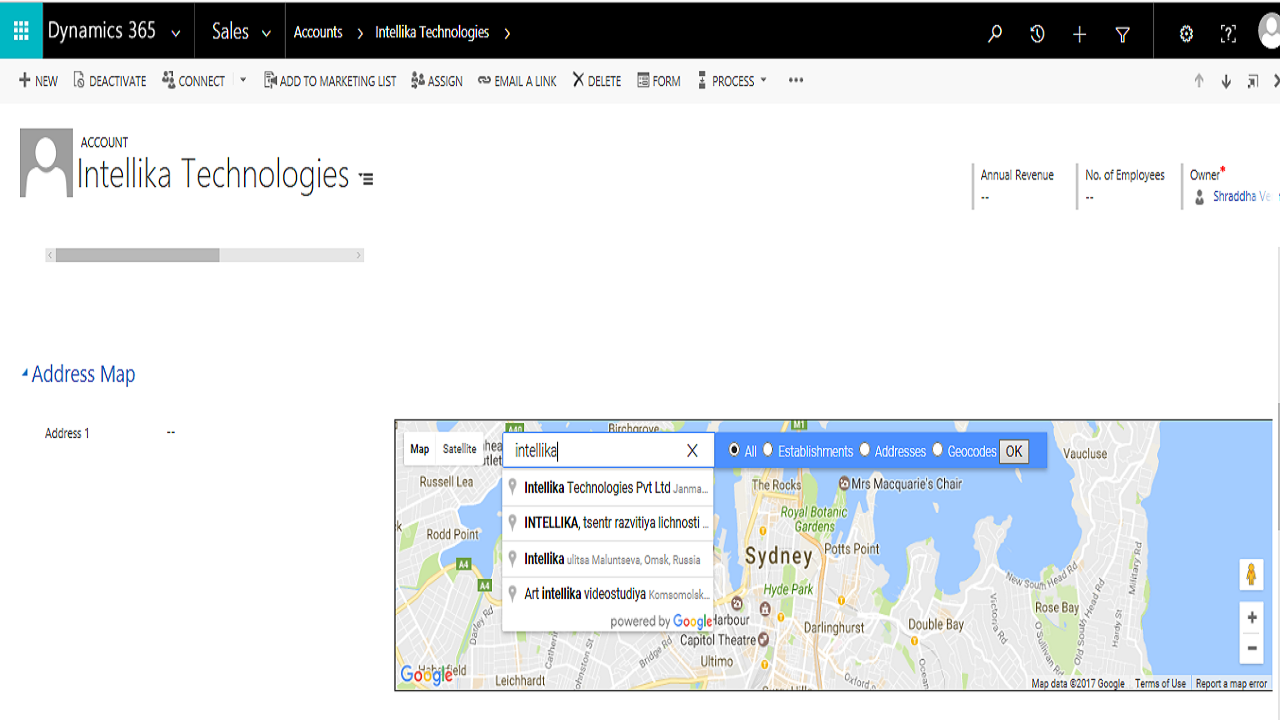The height and width of the screenshot is (720, 1280).
Task: Choose INTELLIKA tsentr razvitiya lichnosti suggestion
Action: click(608, 523)
